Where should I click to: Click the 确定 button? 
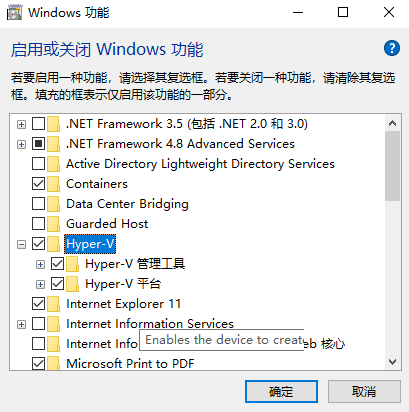click(281, 391)
